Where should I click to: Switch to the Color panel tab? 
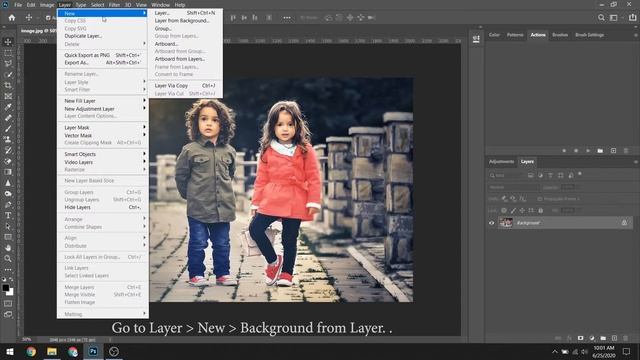pyautogui.click(x=494, y=35)
